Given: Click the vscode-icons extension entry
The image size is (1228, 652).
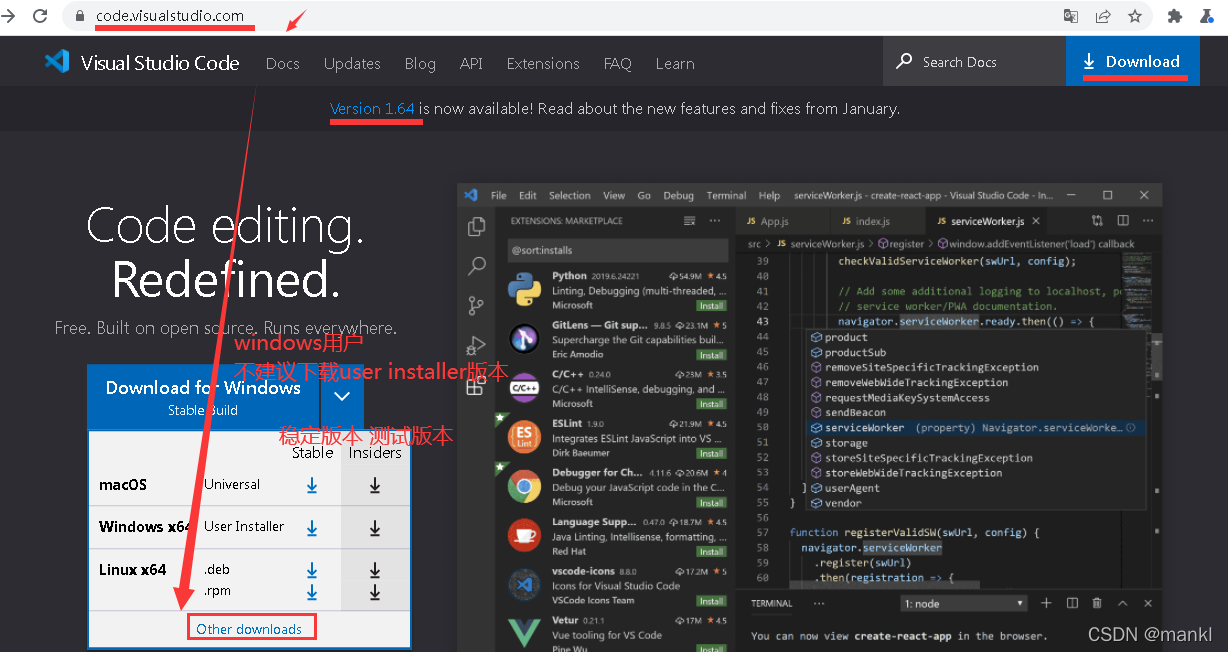Looking at the screenshot, I should [617, 586].
